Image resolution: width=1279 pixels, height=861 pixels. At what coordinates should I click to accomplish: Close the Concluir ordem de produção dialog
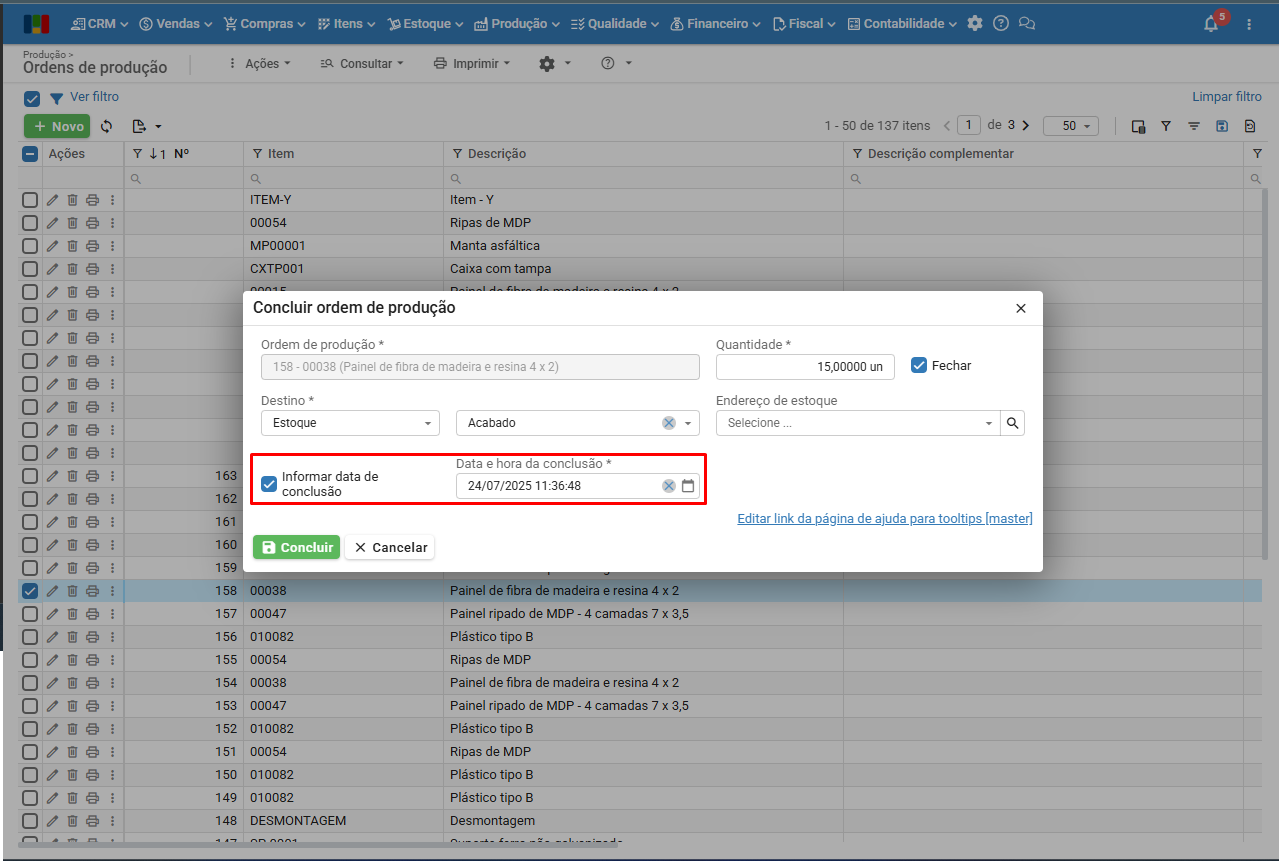(1021, 308)
